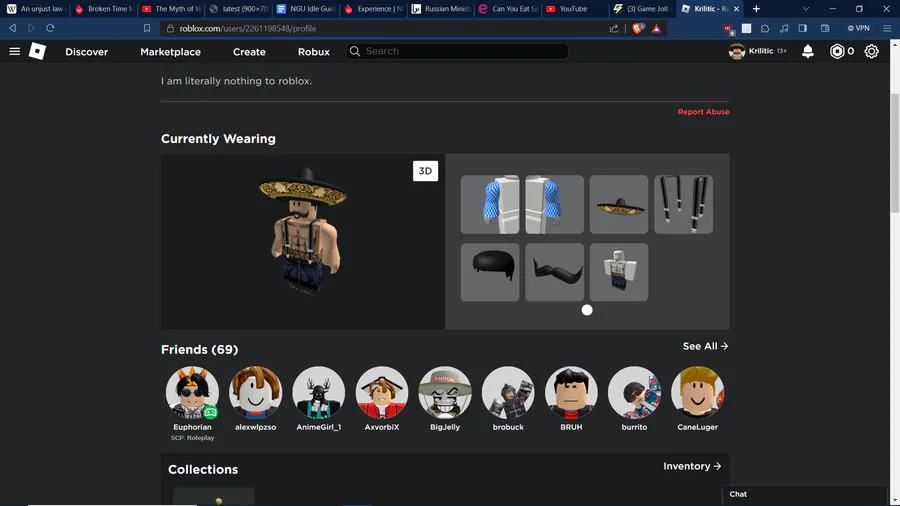
Task: Click the large avatar preview
Action: pyautogui.click(x=303, y=242)
